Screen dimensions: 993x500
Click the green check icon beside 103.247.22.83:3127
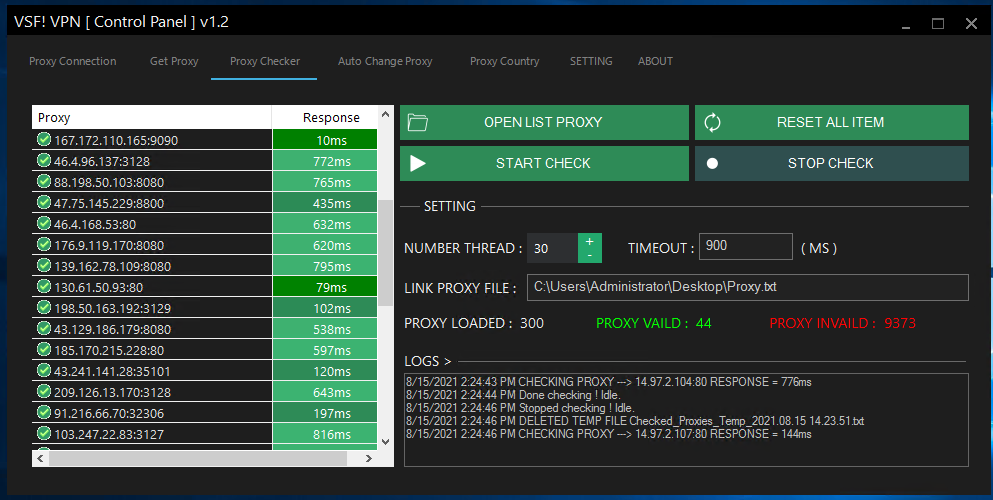[44, 433]
